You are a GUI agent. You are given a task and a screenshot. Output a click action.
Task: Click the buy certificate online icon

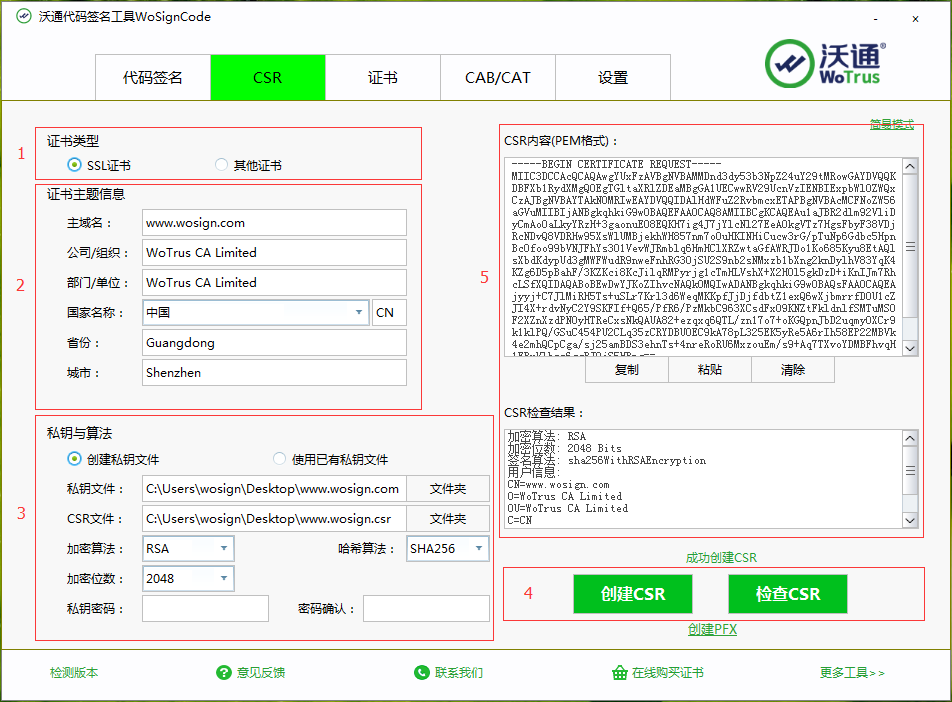point(618,673)
